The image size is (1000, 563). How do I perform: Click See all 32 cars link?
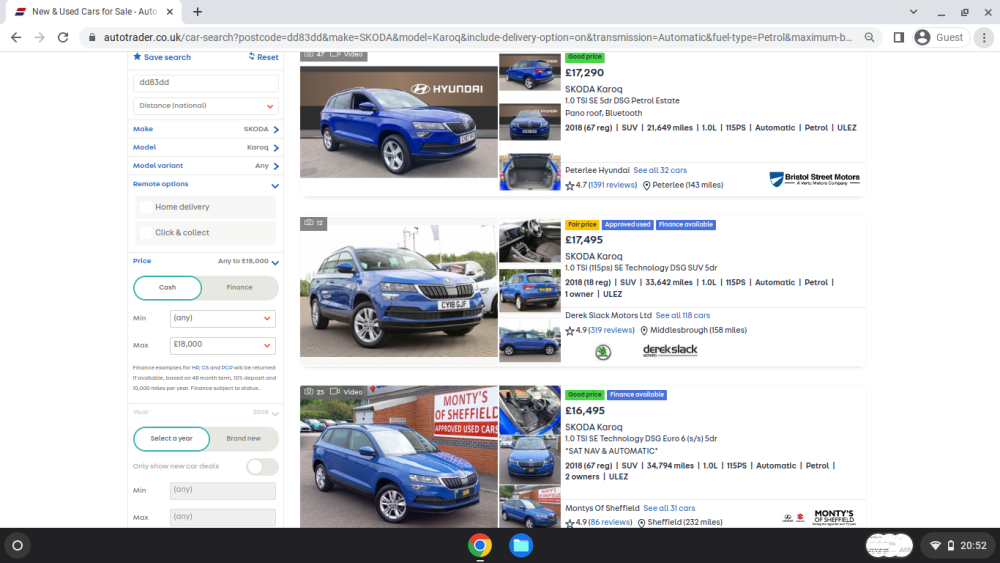click(660, 170)
